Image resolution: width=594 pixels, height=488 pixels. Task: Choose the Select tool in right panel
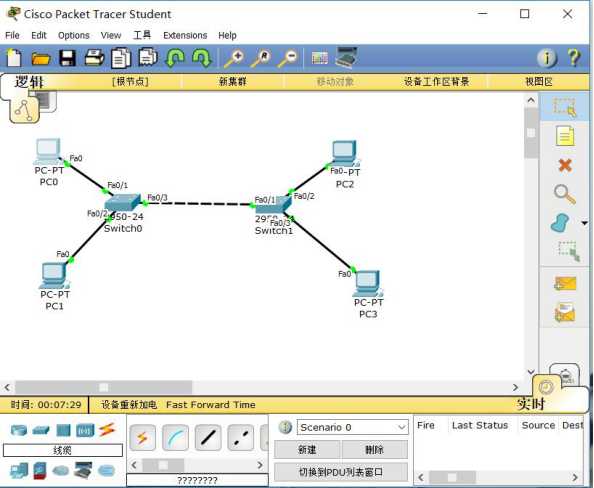(564, 107)
